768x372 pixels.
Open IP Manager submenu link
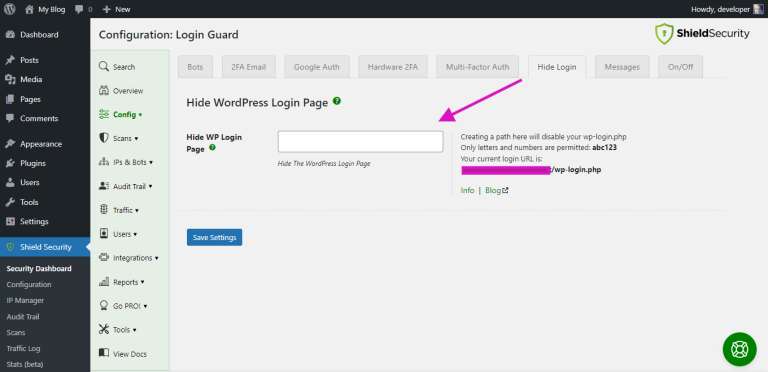25,301
